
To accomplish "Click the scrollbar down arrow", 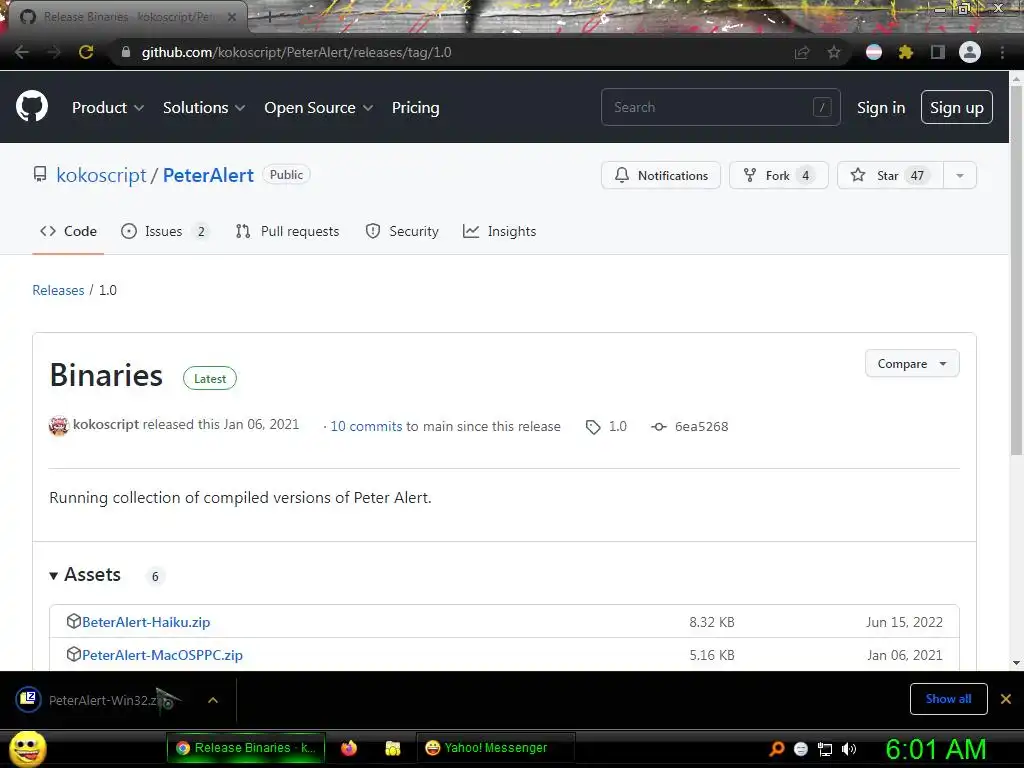I will pos(1017,664).
